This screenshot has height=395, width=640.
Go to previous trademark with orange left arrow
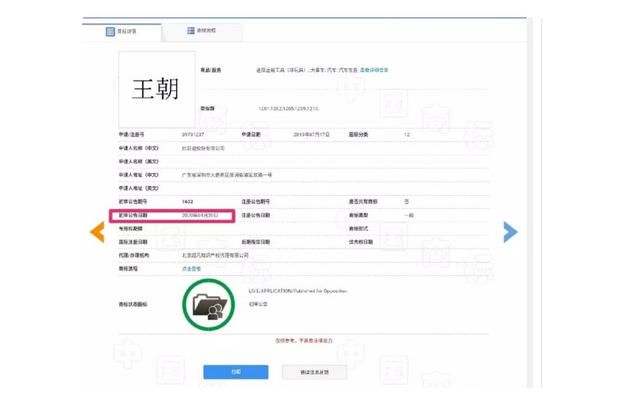point(97,232)
